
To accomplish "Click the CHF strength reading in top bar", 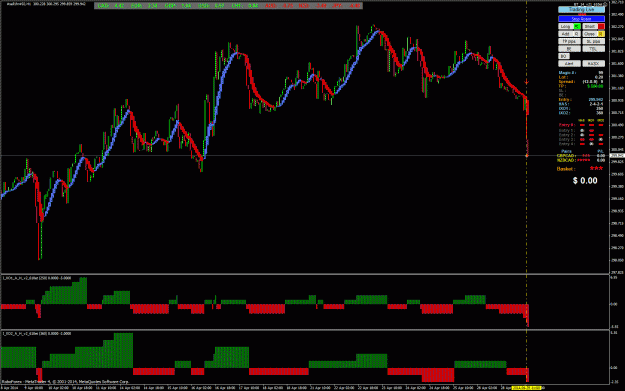I will [245, 6].
